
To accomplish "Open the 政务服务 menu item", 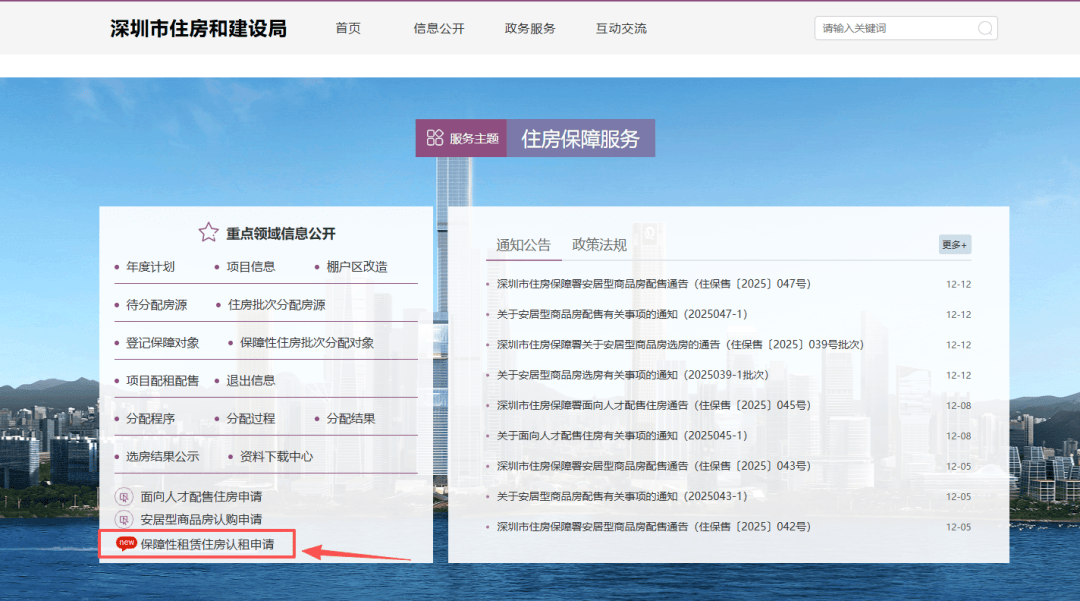I will pyautogui.click(x=530, y=28).
